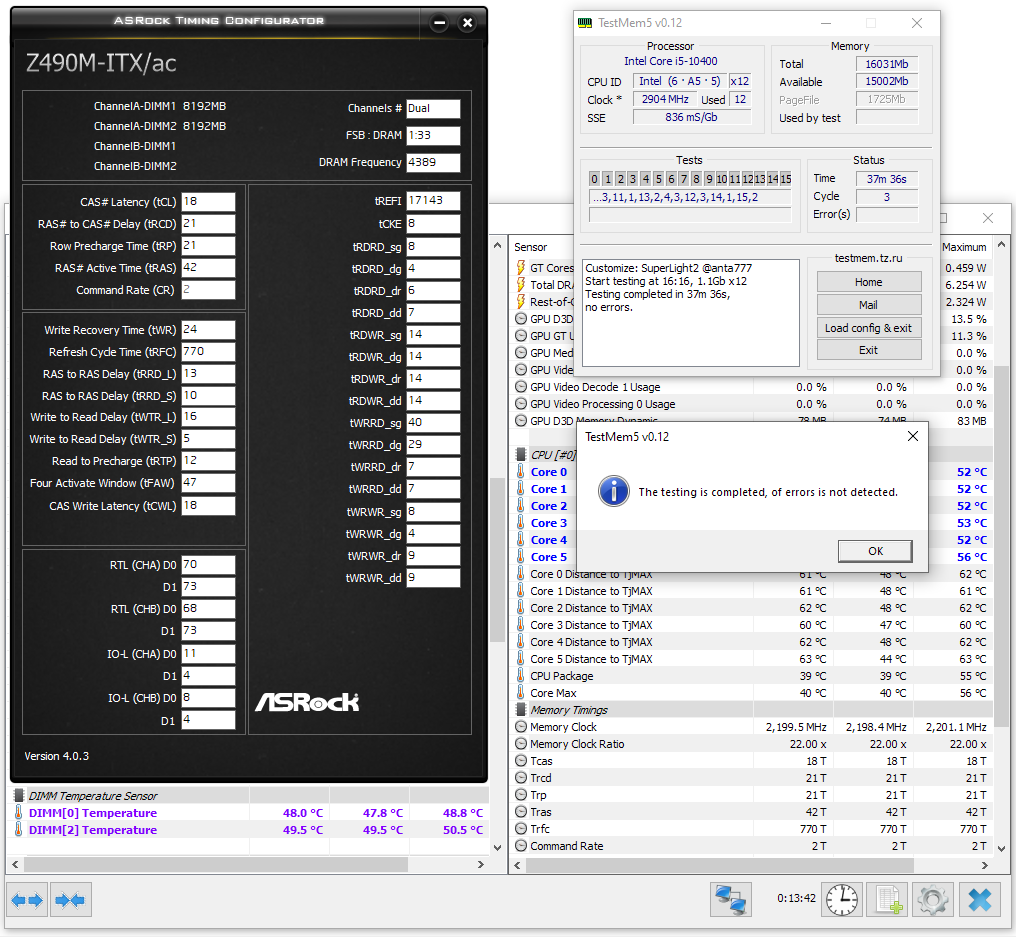Screen dimensions: 1016x937
Task: Click the GPU Video Decode 1 Usage icon
Action: click(521, 386)
